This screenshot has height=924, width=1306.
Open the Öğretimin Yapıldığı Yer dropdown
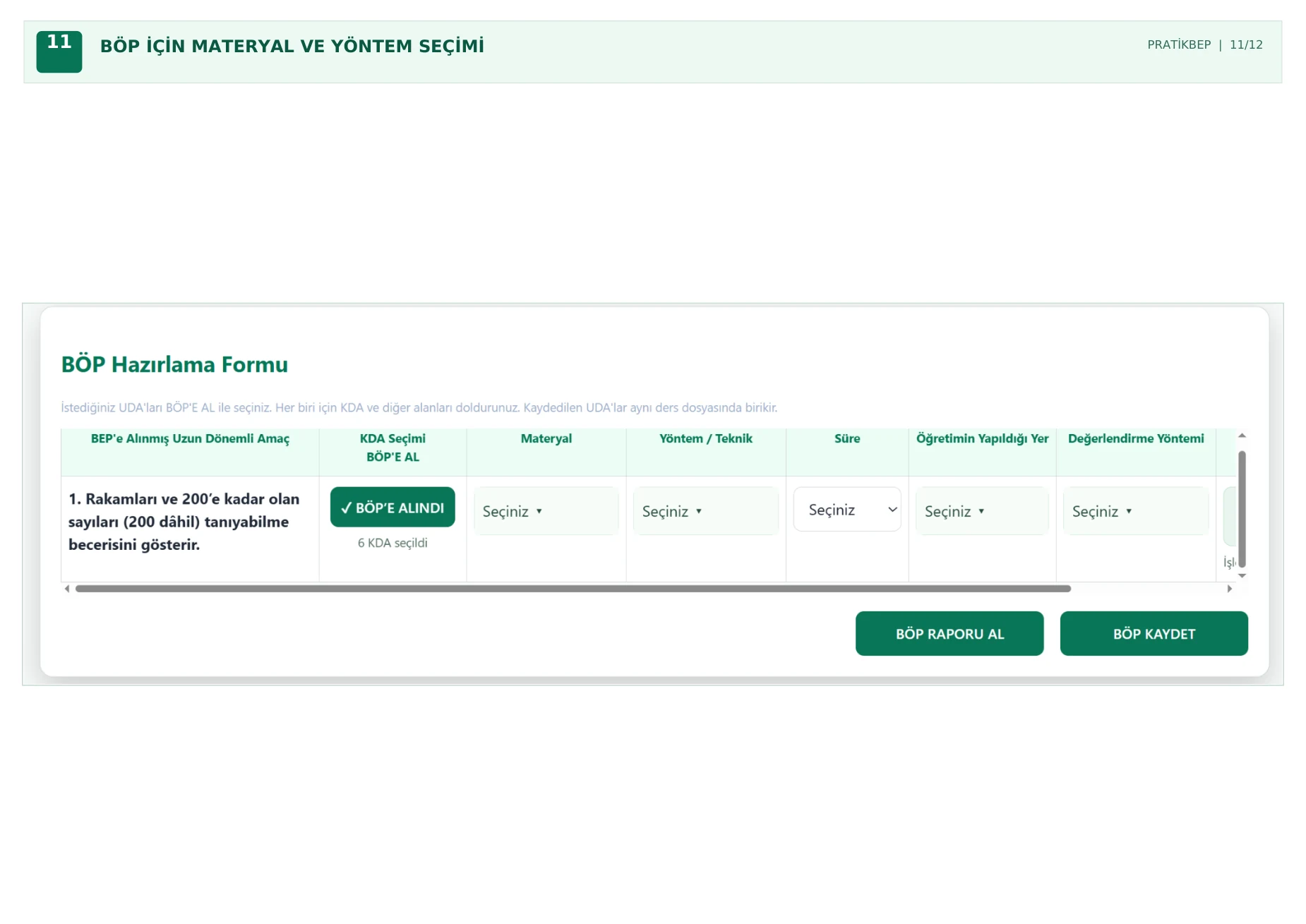click(982, 511)
